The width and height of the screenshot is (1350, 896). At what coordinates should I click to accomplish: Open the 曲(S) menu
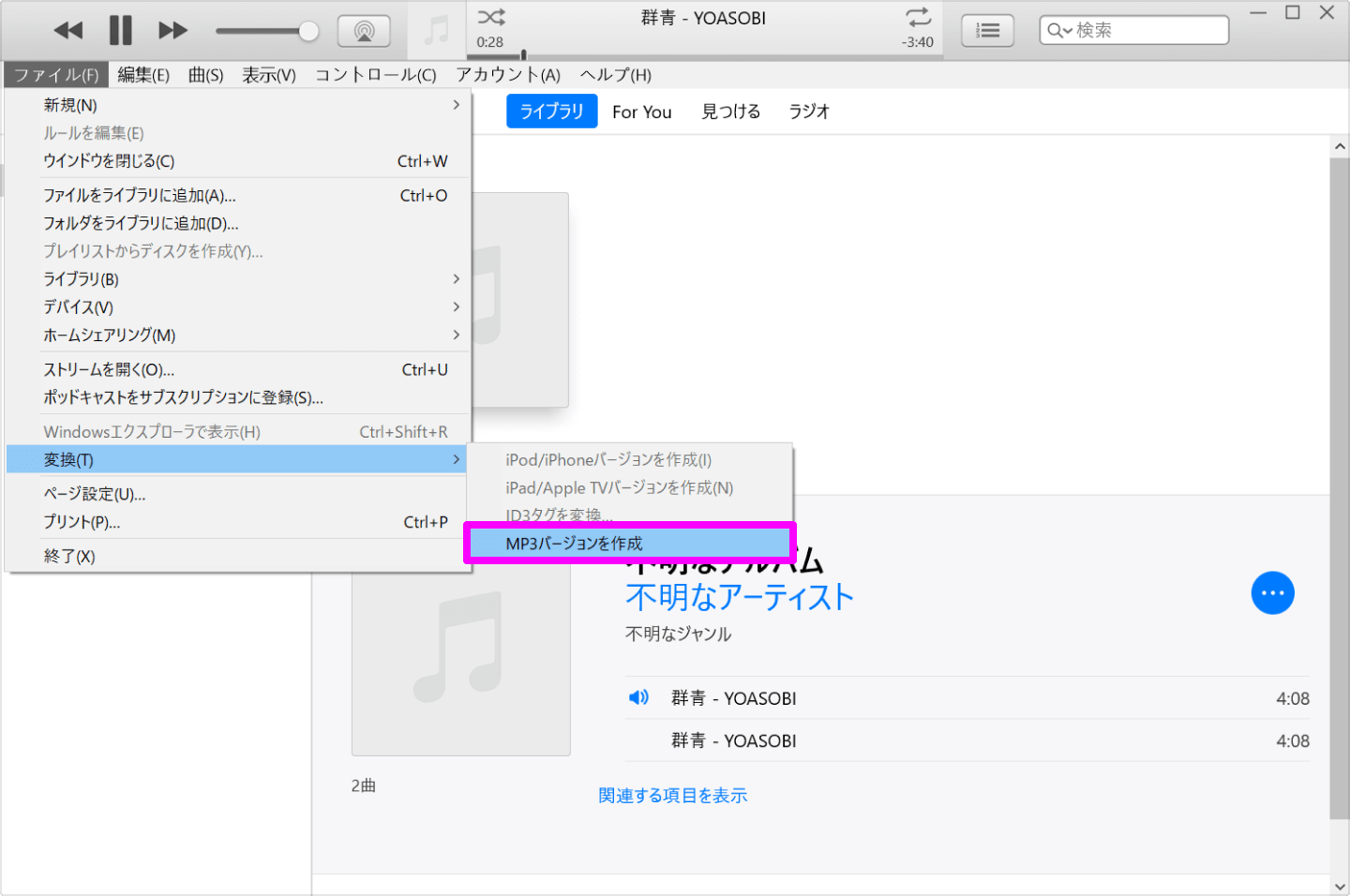[206, 75]
